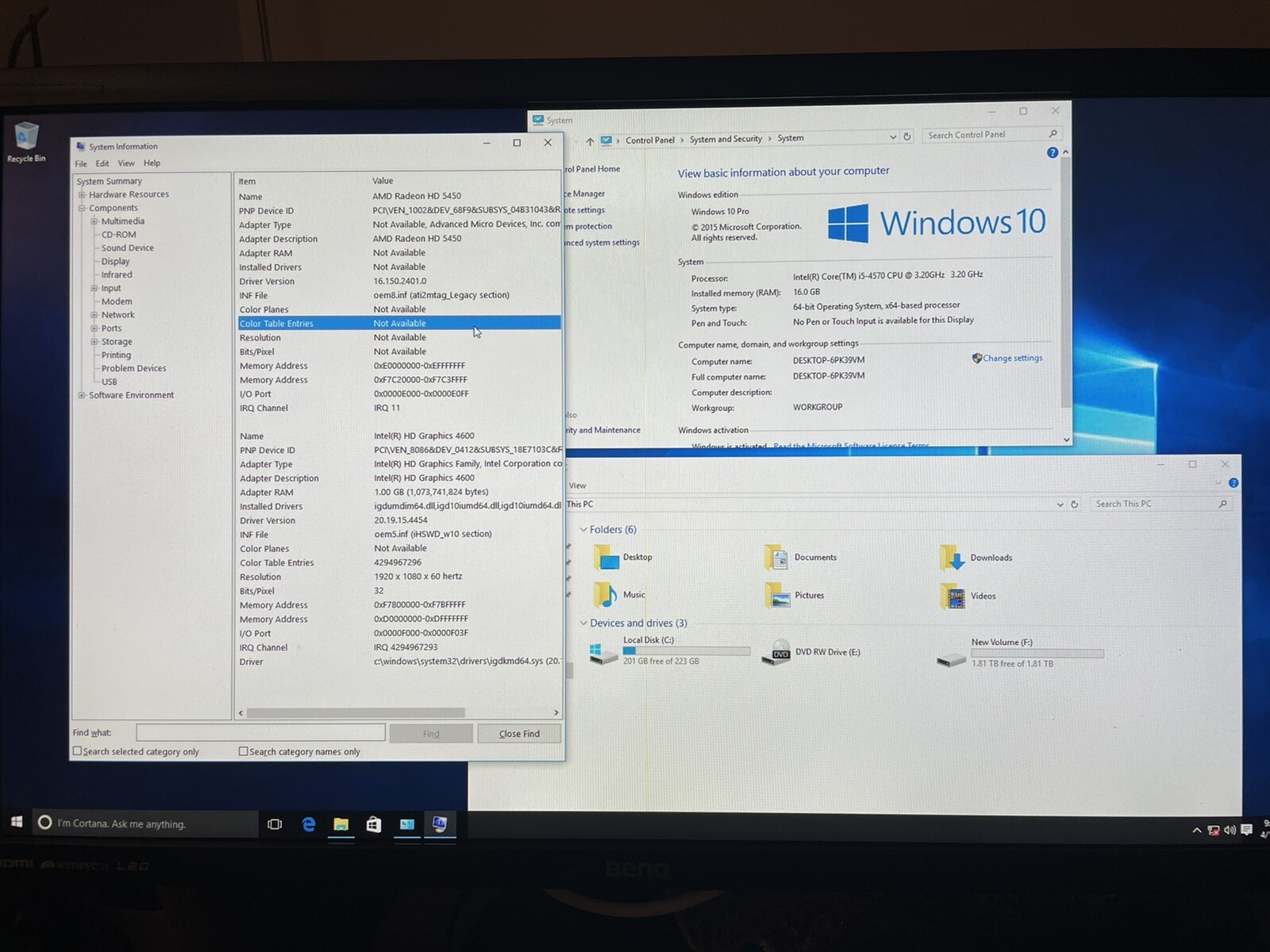Viewport: 1270px width, 952px height.
Task: Click the Close Find button
Action: pos(519,734)
